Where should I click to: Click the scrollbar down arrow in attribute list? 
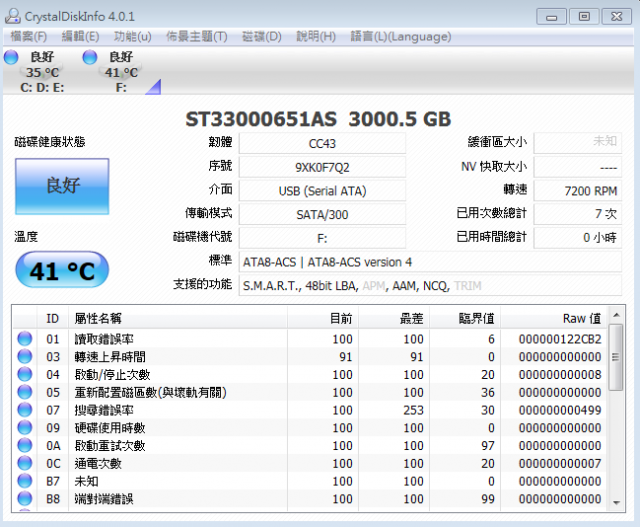click(x=616, y=503)
